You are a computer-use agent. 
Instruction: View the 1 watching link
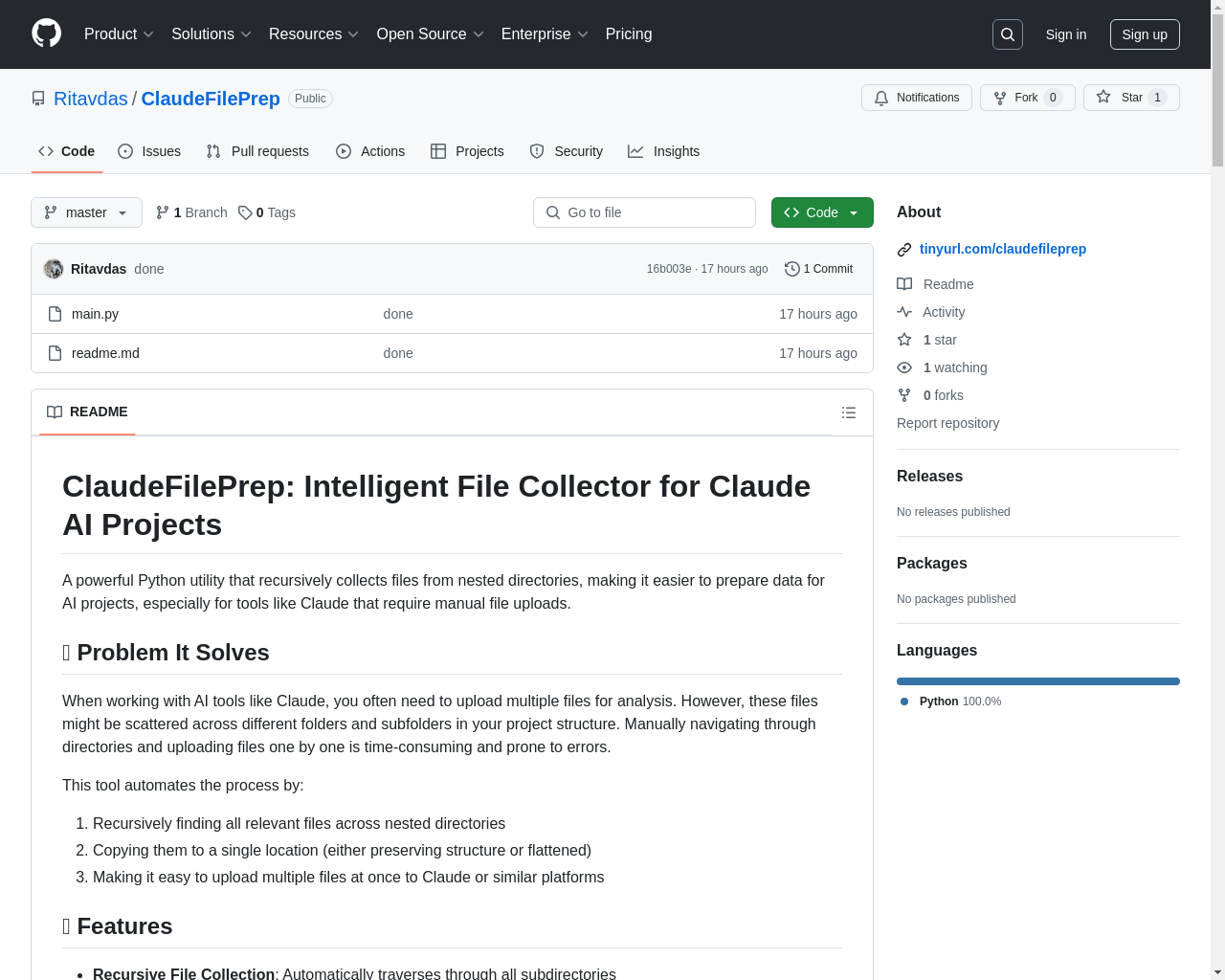click(x=942, y=367)
